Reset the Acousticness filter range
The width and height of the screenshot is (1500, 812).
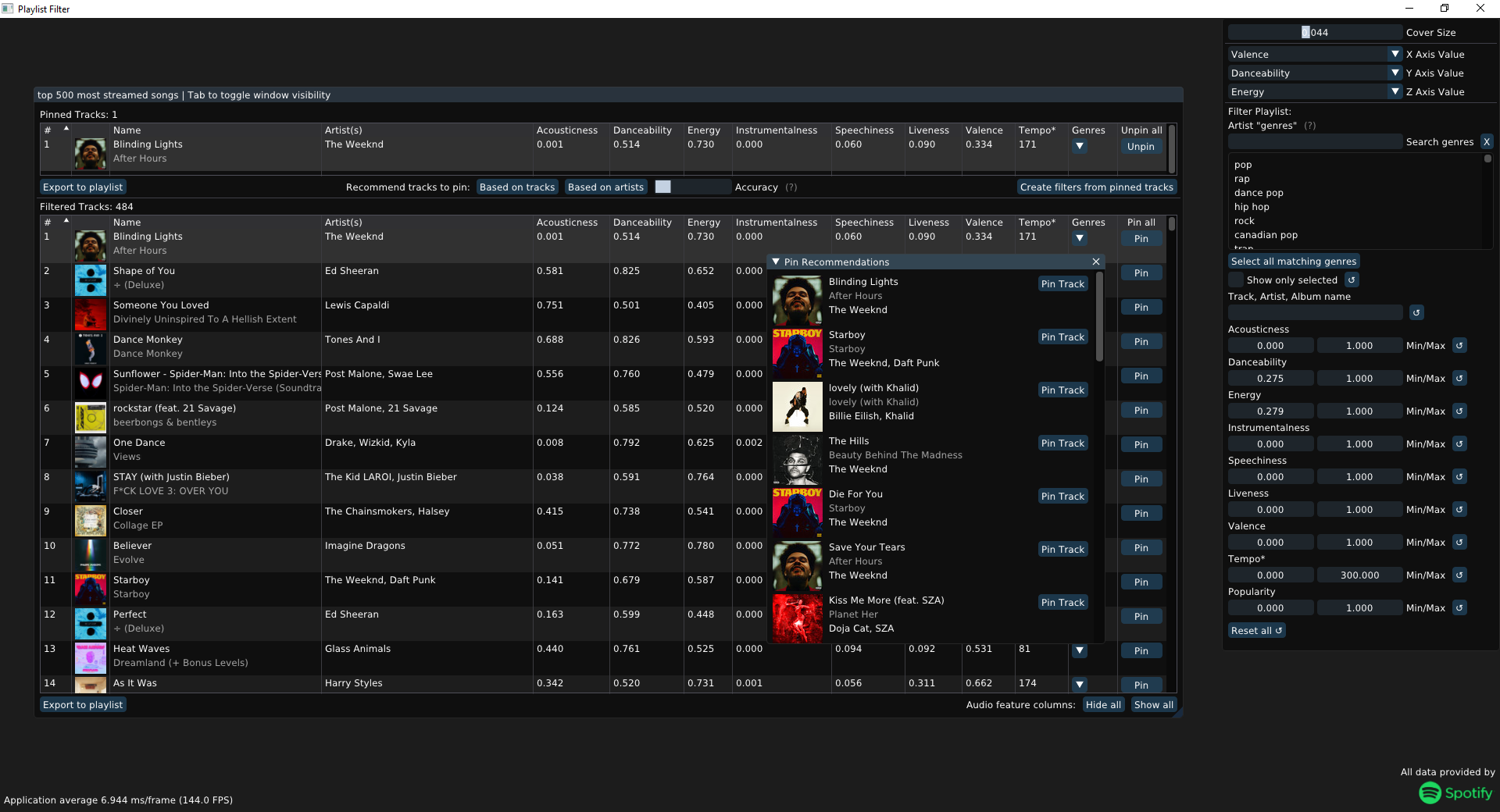pyautogui.click(x=1459, y=345)
